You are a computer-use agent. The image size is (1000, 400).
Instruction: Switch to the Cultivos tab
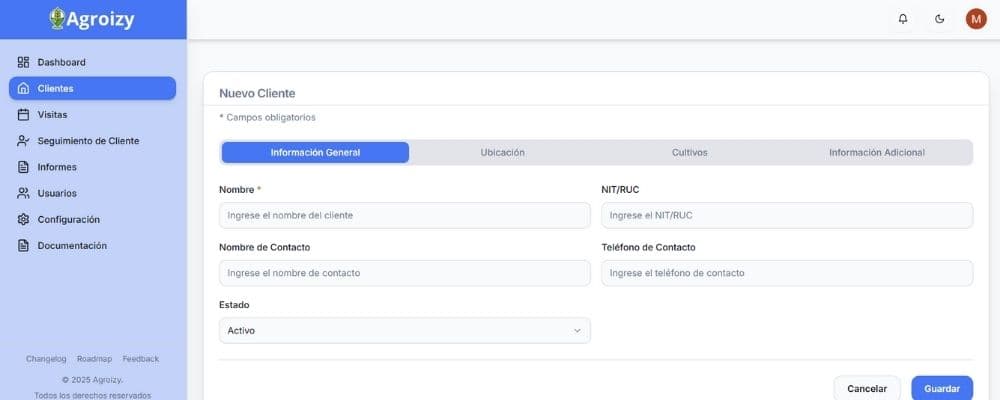point(689,152)
